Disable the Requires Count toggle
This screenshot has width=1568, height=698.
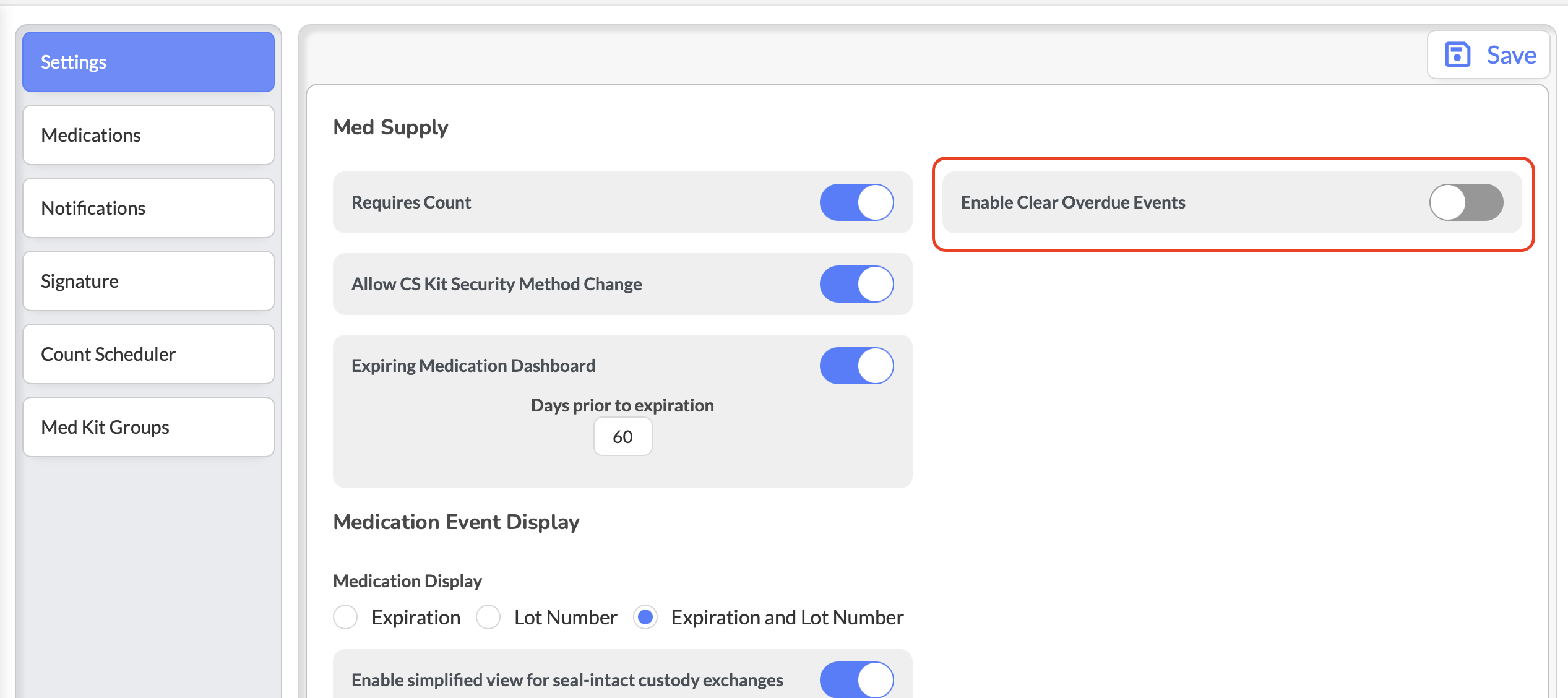[856, 202]
